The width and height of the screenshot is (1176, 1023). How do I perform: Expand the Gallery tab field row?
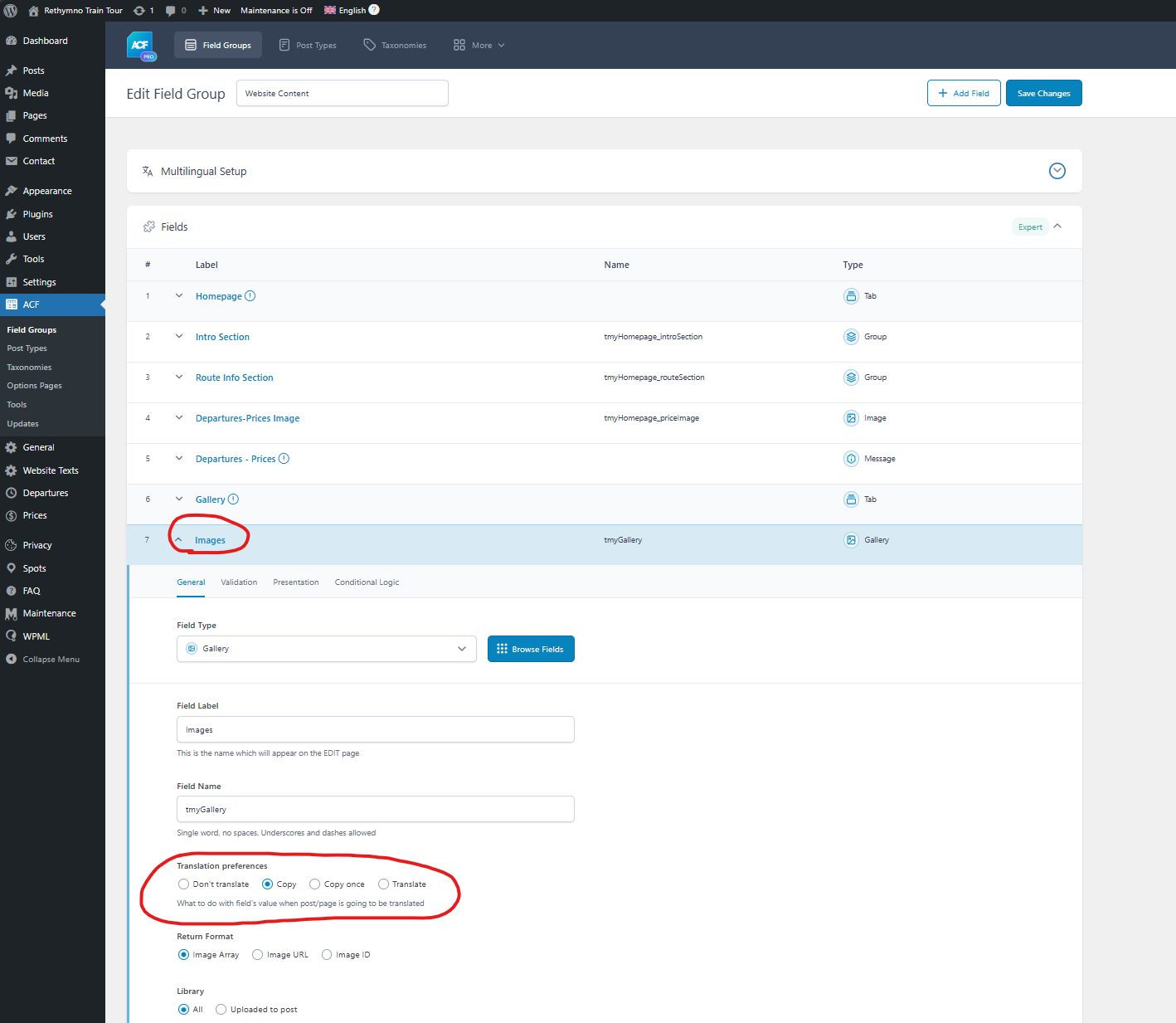click(x=179, y=499)
